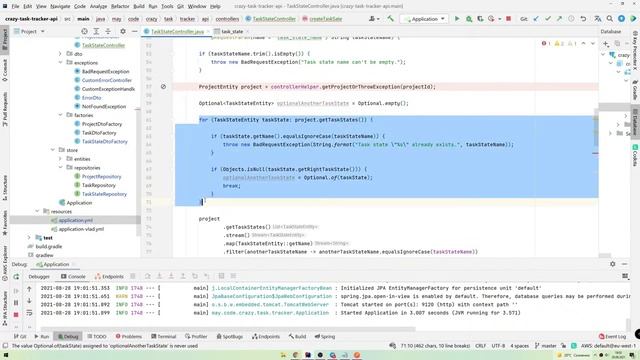Run with coverage icon
This screenshot has width=640, height=360.
point(480,19)
